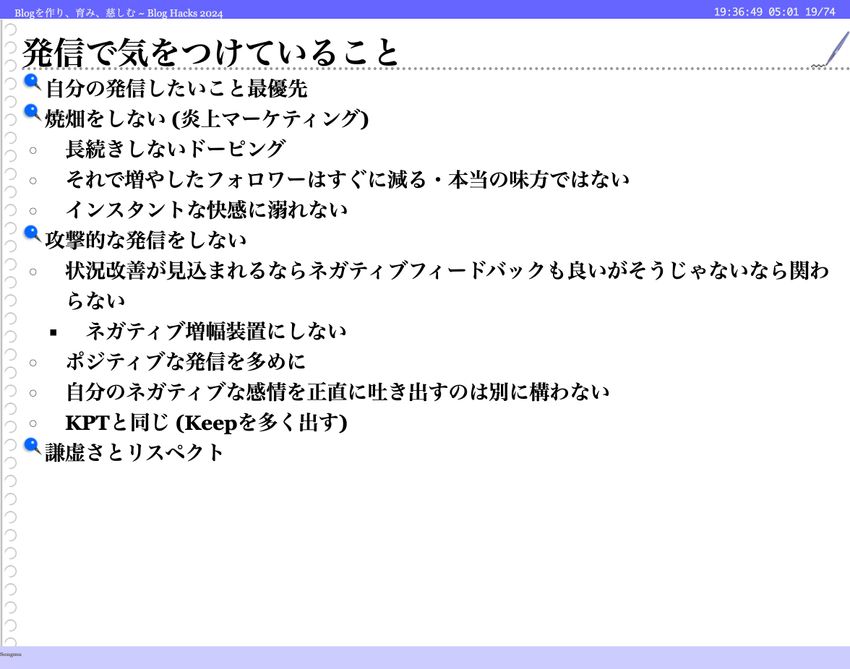Click the magnifier bullet beside 自分の発信したいこと最優先
This screenshot has height=669, width=850.
32,83
